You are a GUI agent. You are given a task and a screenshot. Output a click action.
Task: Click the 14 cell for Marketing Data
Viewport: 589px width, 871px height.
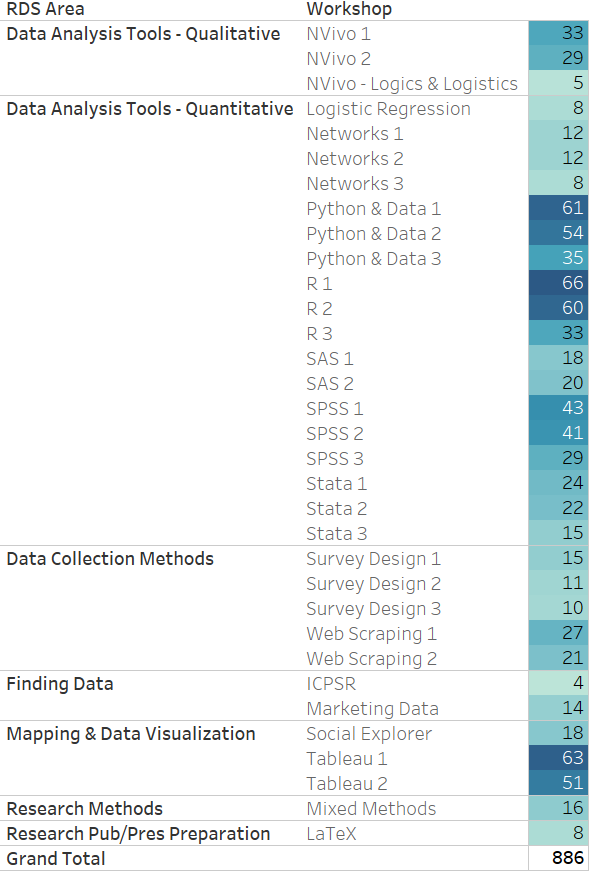coord(558,708)
